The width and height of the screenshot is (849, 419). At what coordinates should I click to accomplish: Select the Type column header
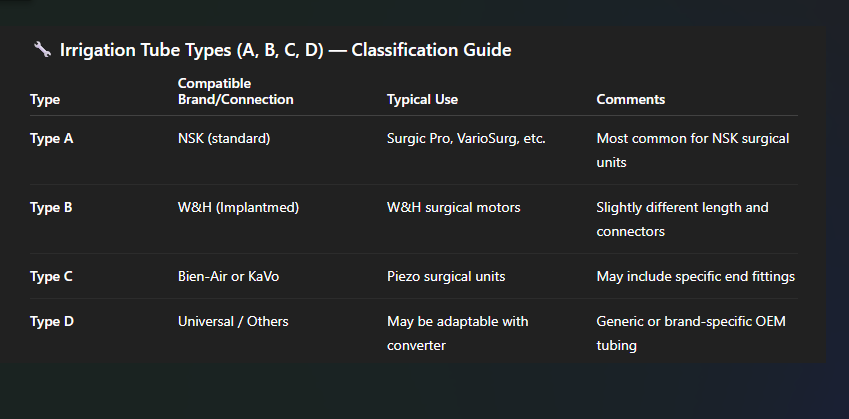click(x=45, y=100)
